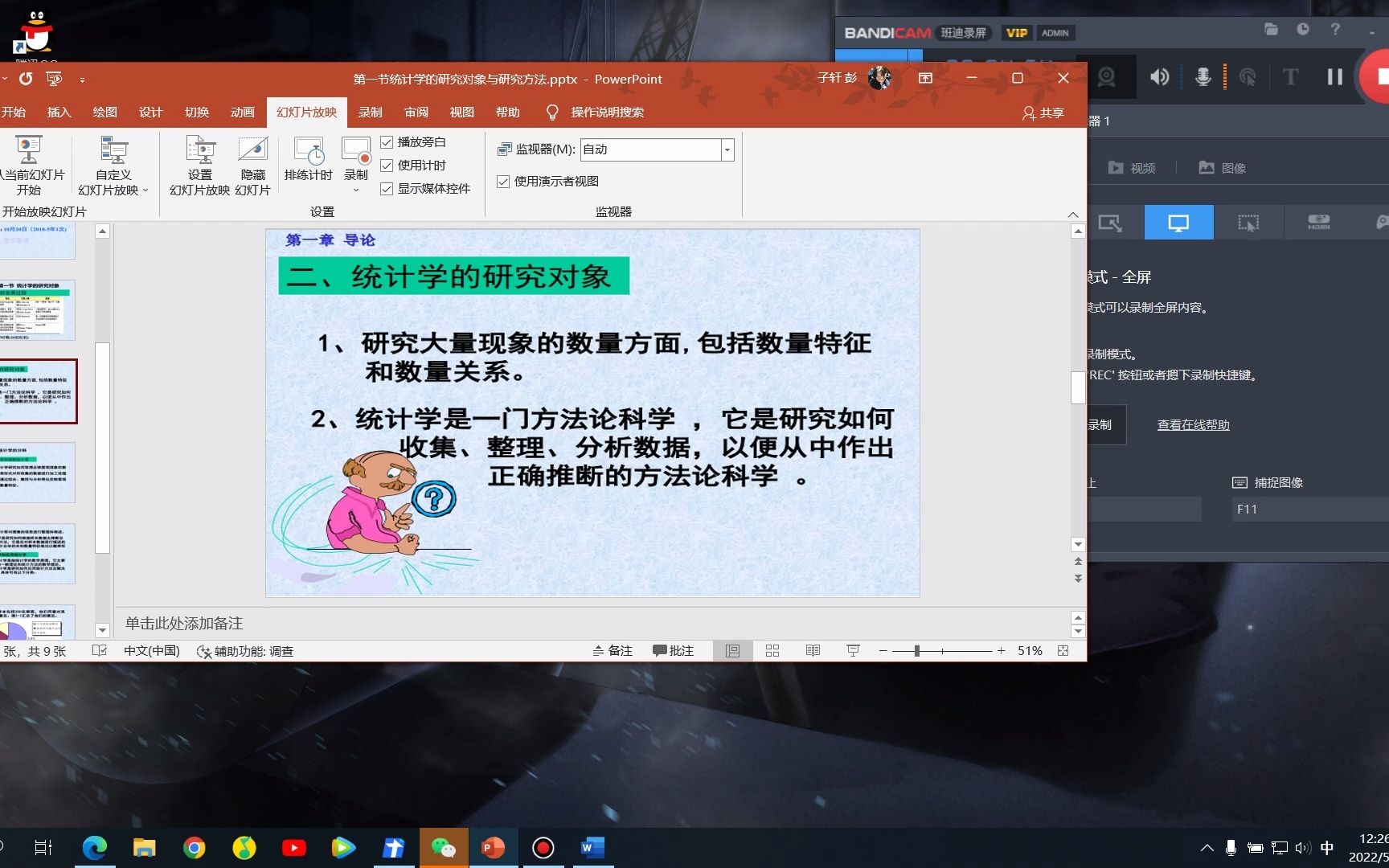
Task: Switch to the 动画 ribbon tab
Action: tap(242, 112)
